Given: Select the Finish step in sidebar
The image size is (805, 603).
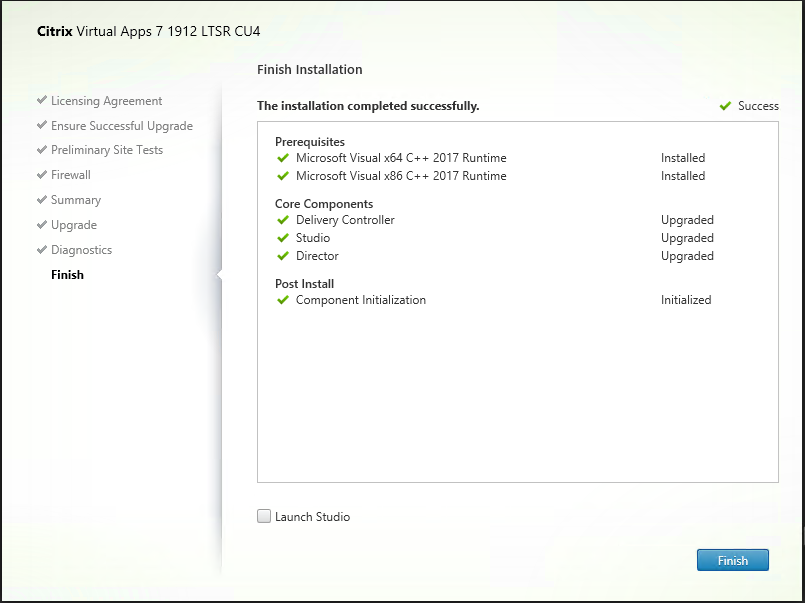Looking at the screenshot, I should (67, 275).
